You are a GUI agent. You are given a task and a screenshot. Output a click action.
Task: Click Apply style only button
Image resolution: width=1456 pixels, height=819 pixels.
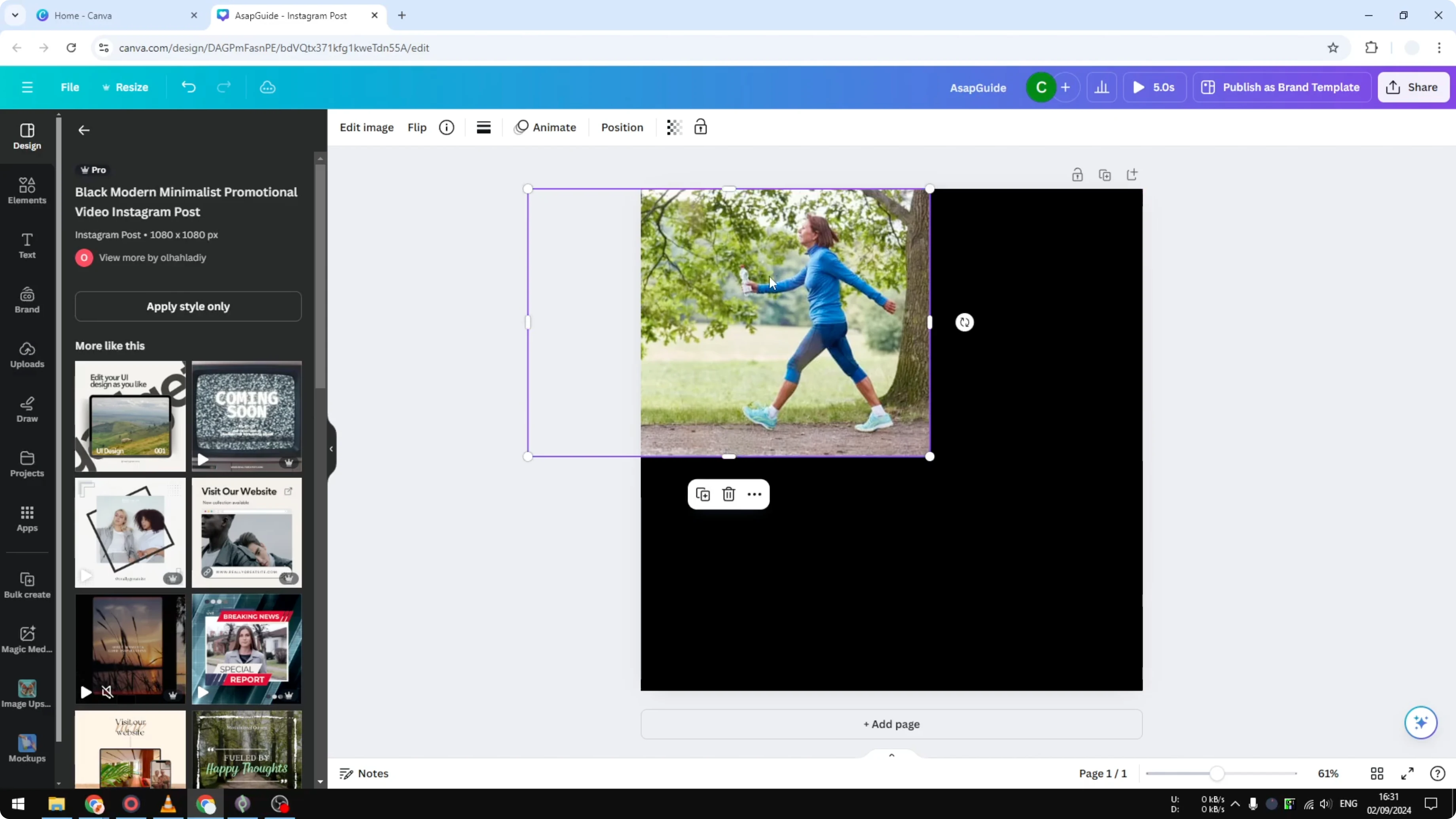188,306
